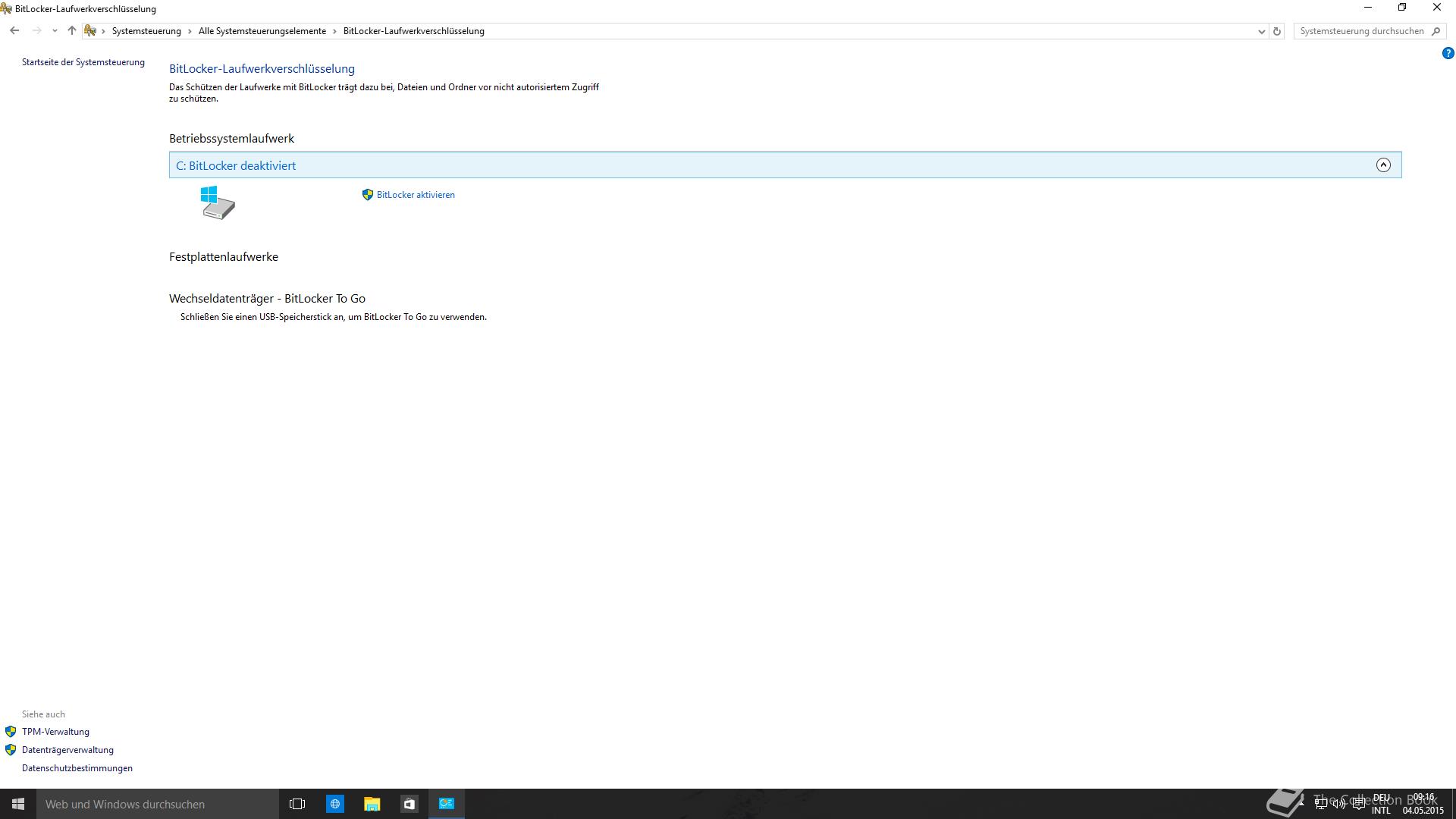Open the clock showing 09:16

[1423, 804]
